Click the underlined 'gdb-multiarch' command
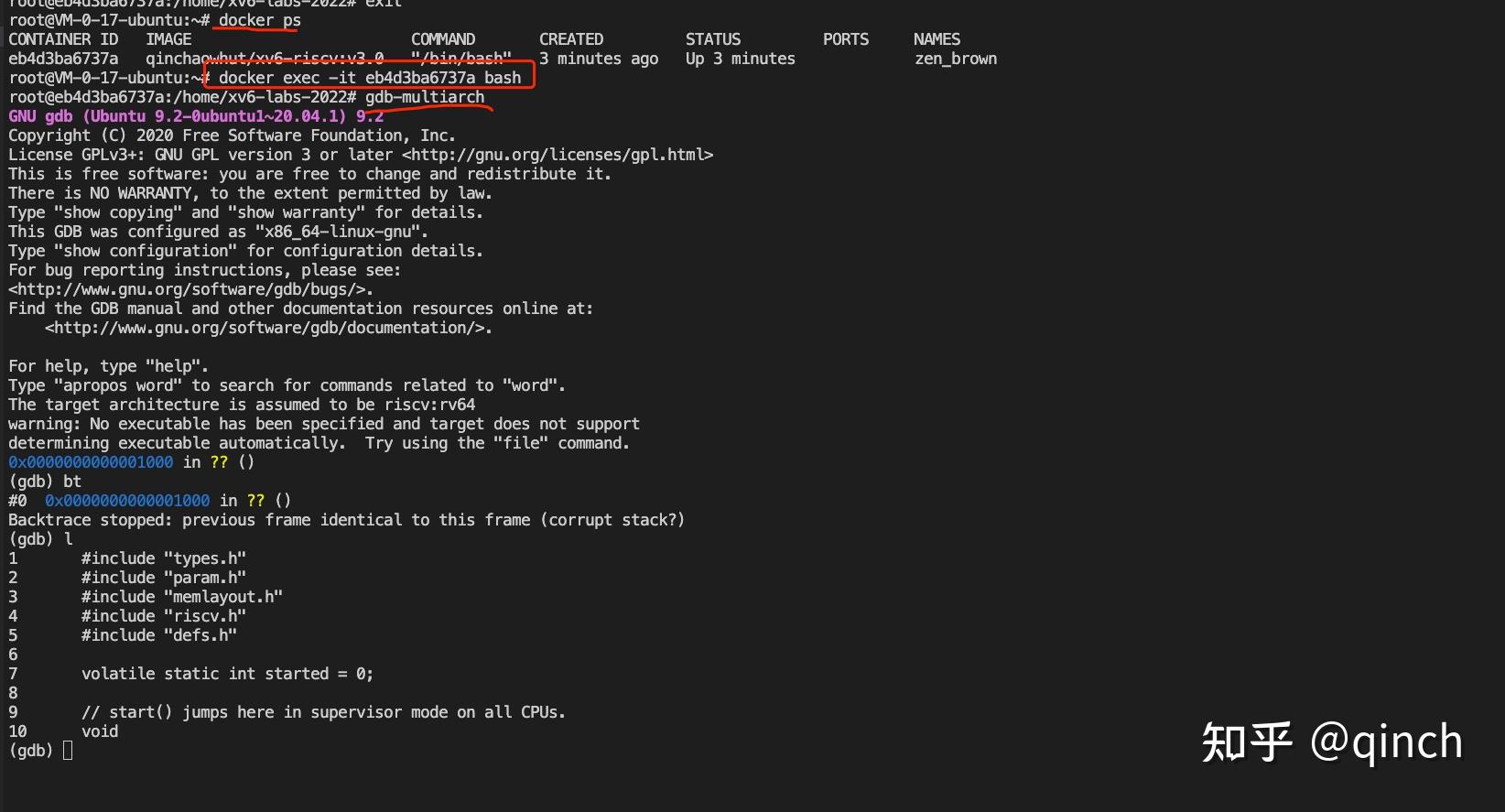 pos(425,97)
